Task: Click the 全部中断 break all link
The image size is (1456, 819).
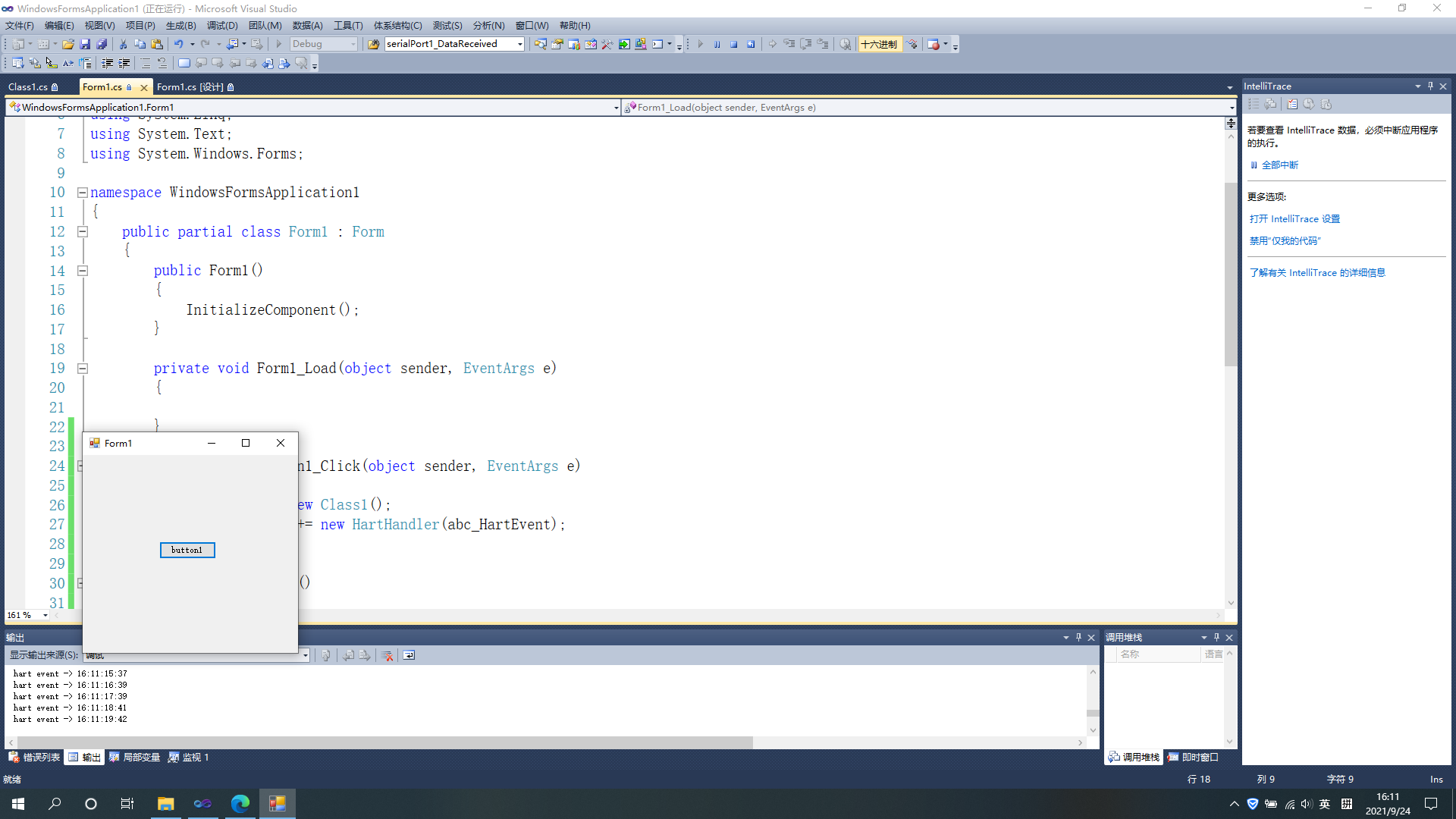Action: (x=1279, y=165)
